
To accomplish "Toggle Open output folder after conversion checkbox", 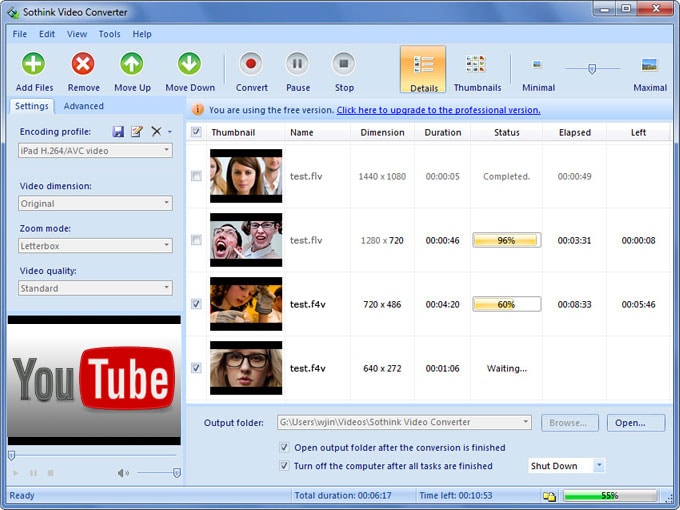I will pos(284,447).
